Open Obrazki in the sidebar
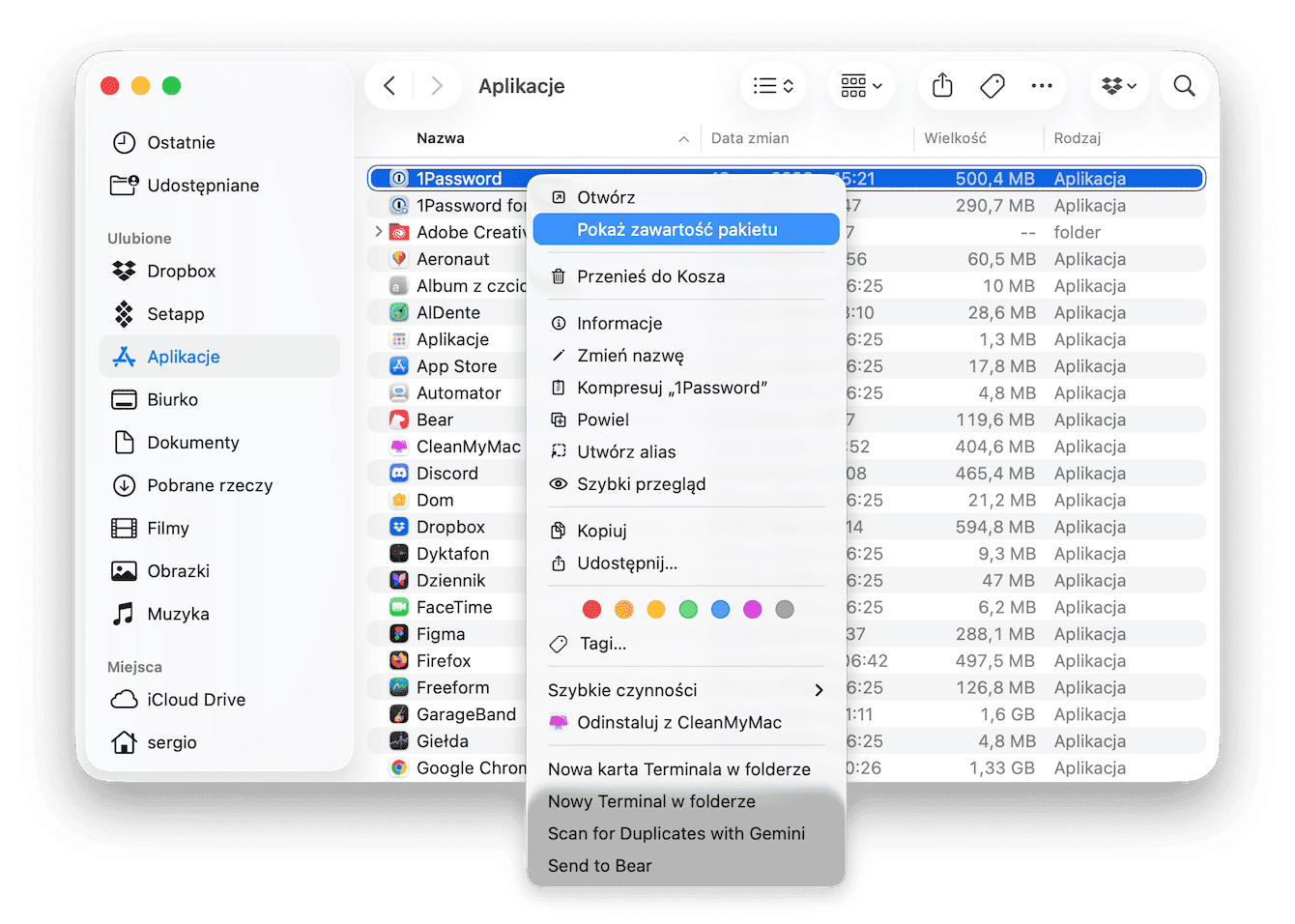The image size is (1295, 924). pyautogui.click(x=221, y=571)
